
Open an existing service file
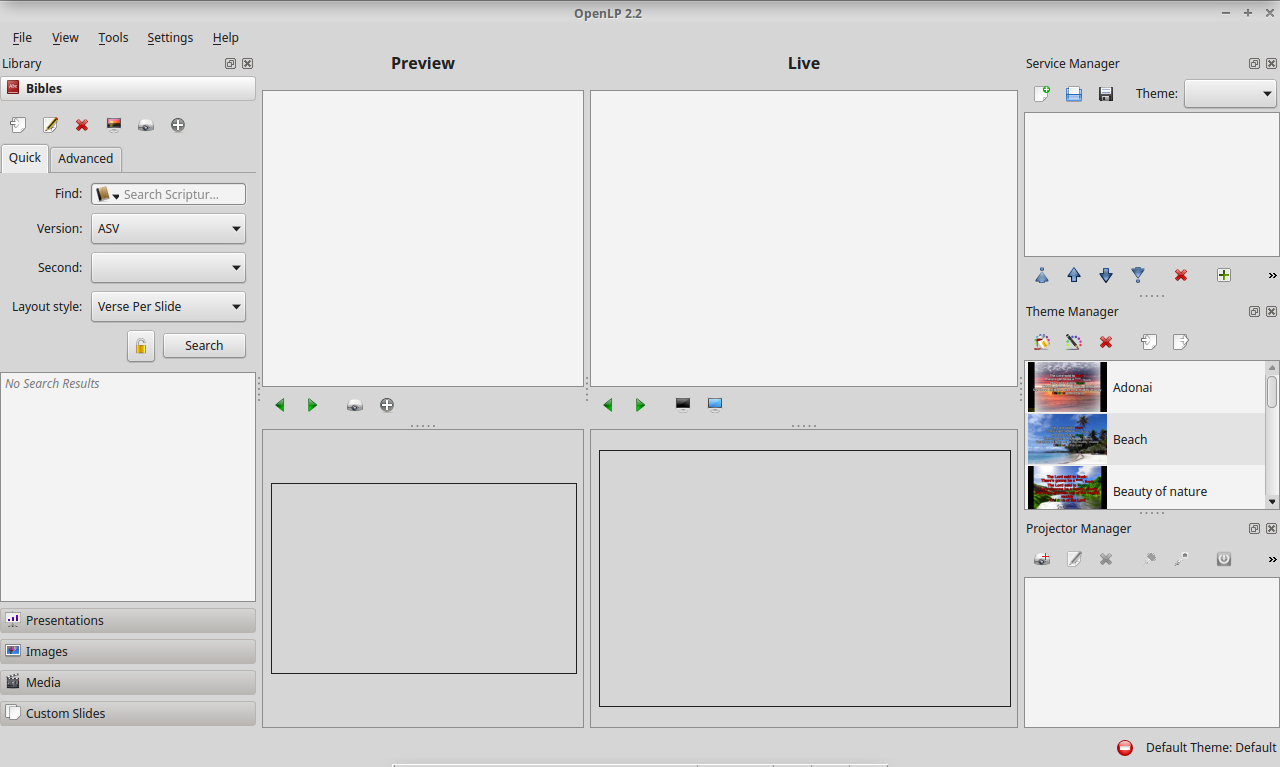1074,94
